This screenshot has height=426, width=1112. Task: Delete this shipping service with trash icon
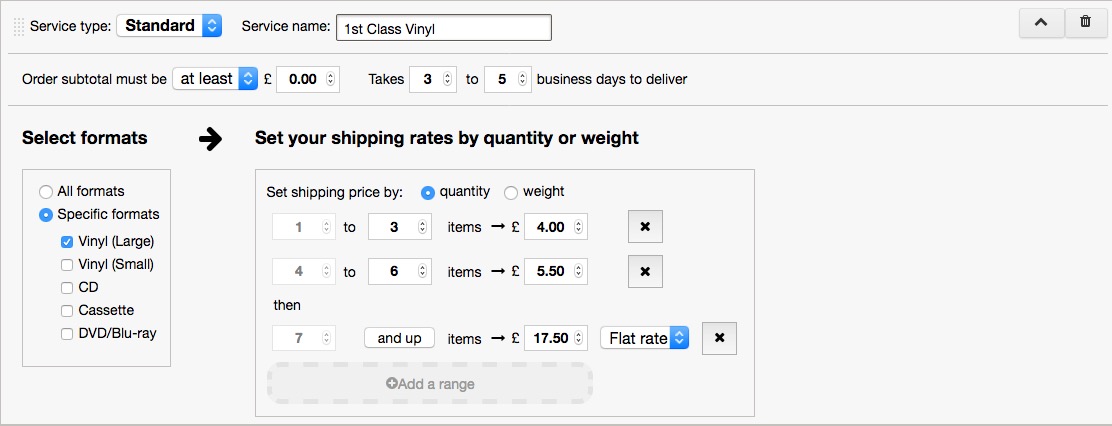[1085, 24]
